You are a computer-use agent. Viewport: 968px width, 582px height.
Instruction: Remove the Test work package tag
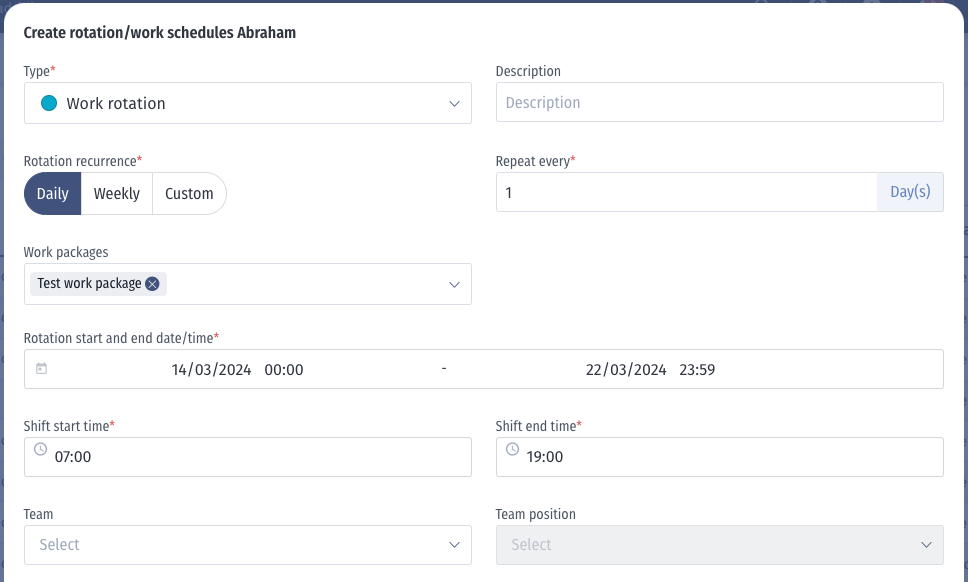click(x=152, y=284)
